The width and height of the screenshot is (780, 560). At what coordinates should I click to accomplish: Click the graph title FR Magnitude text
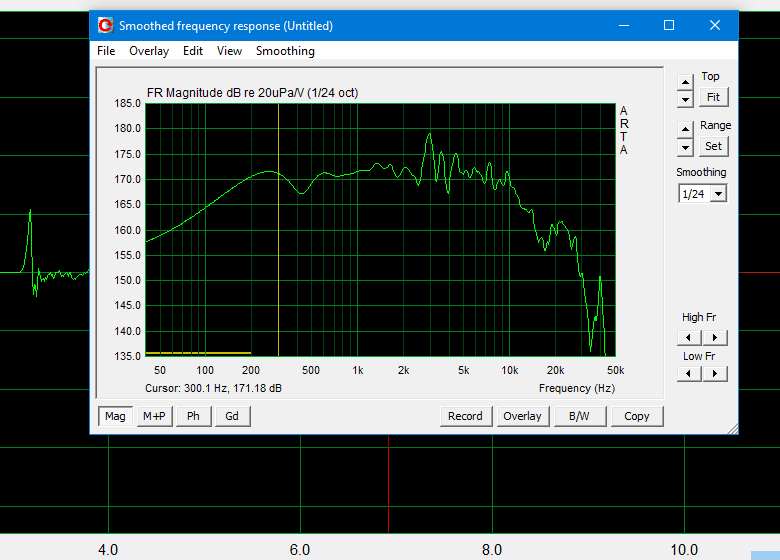pyautogui.click(x=252, y=93)
